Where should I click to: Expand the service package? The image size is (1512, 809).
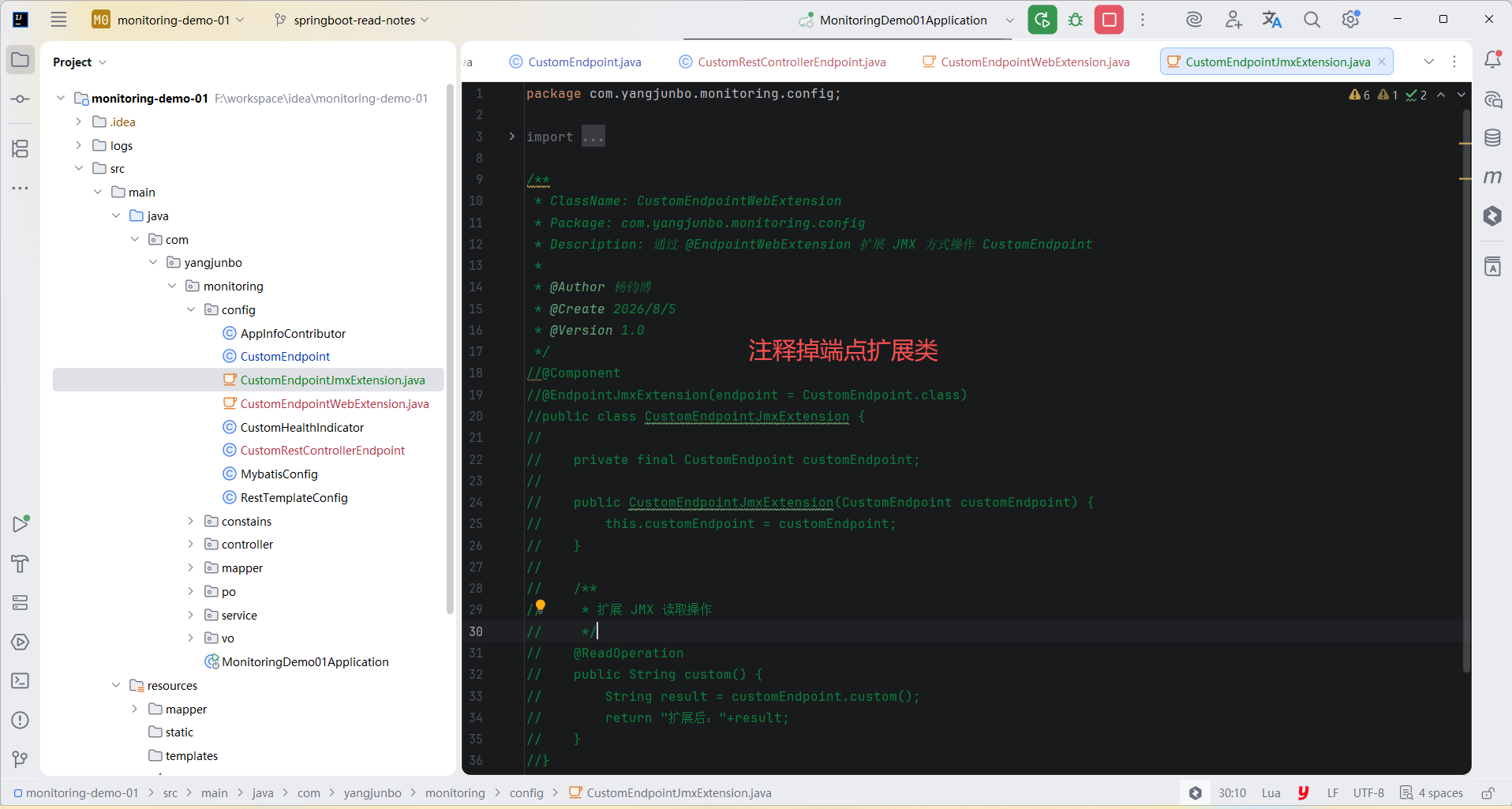point(191,615)
